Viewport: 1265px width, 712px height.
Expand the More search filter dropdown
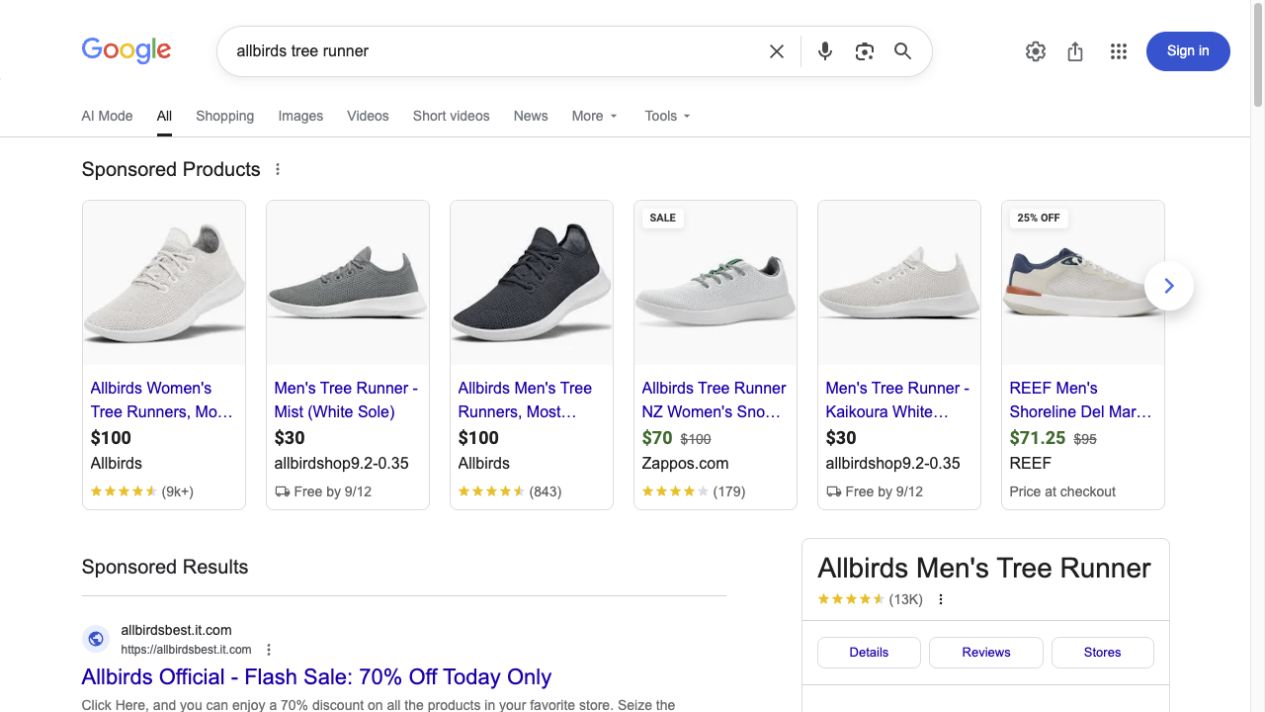595,116
